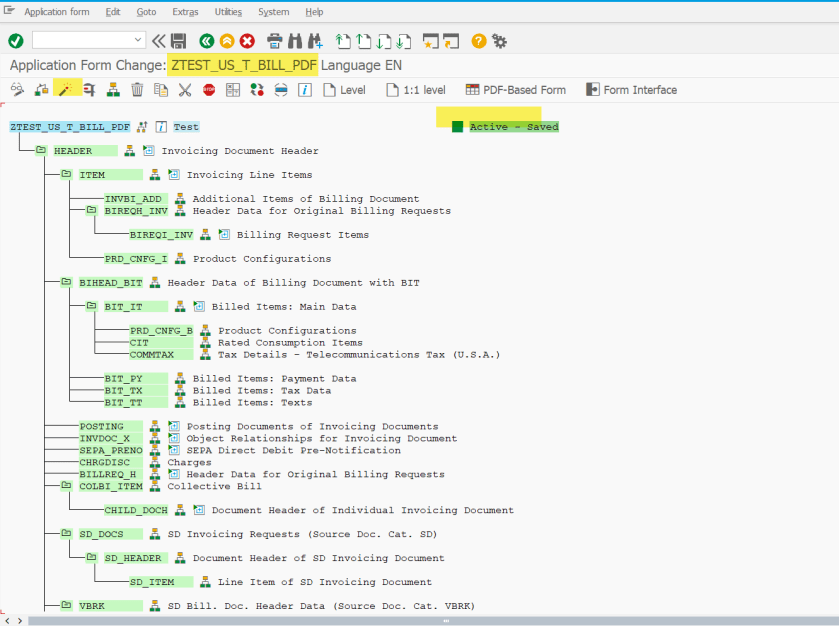Click the Activate magic wand icon
Screen dimensions: 839x626
(66, 90)
